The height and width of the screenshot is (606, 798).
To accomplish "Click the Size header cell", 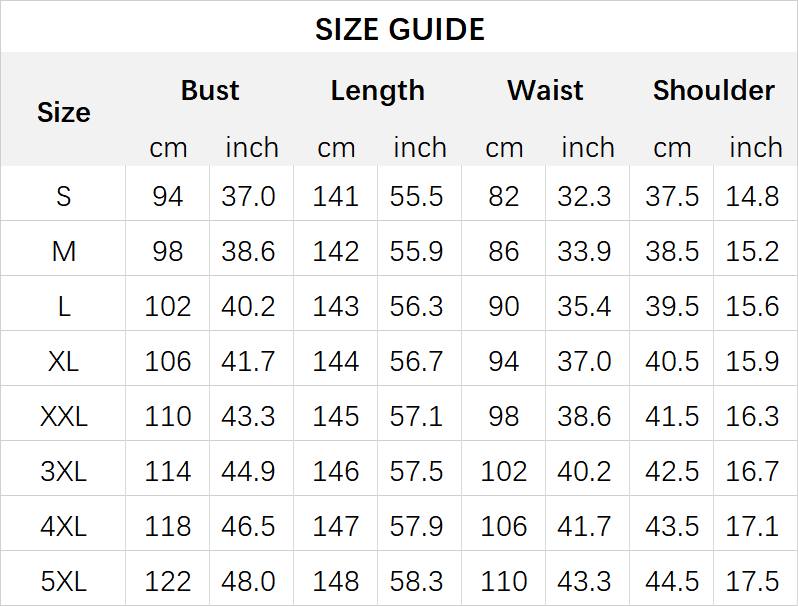I will (x=63, y=112).
